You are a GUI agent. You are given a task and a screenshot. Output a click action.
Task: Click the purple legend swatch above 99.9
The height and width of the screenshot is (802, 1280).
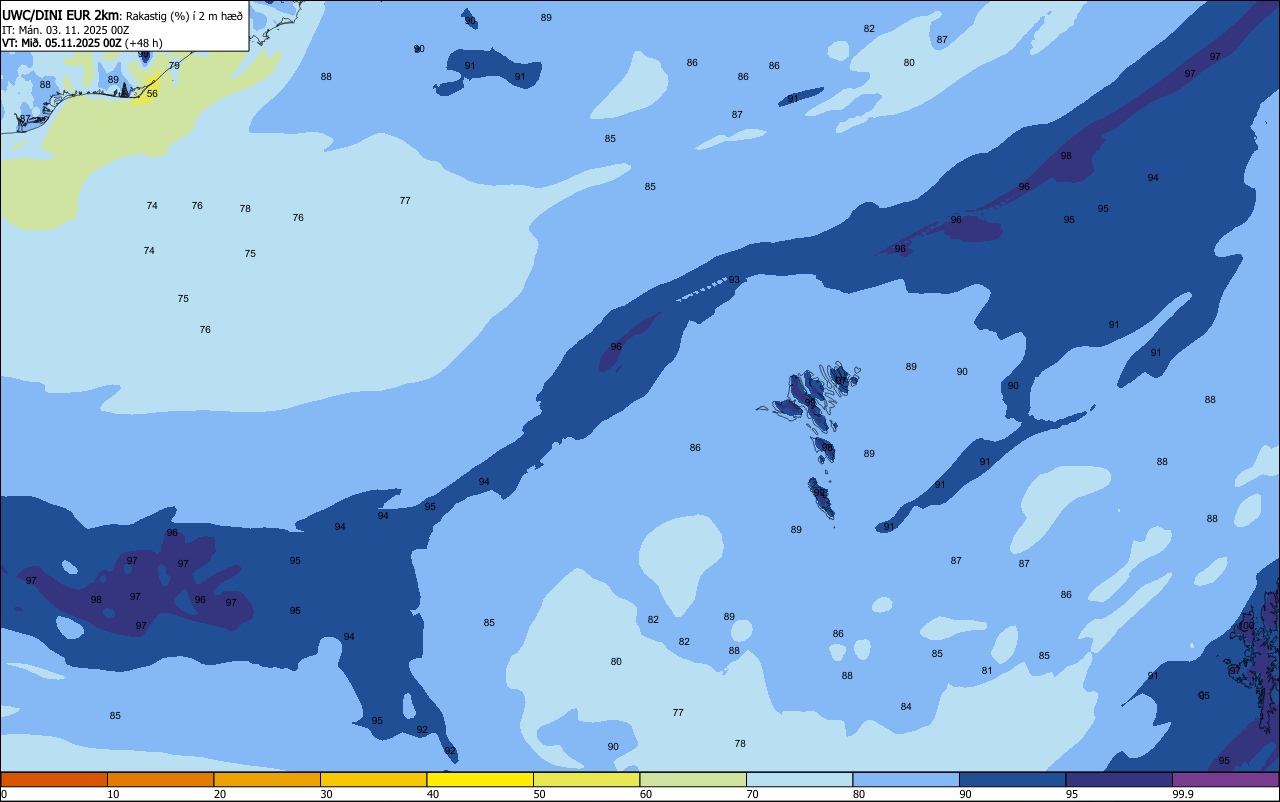tap(1225, 779)
